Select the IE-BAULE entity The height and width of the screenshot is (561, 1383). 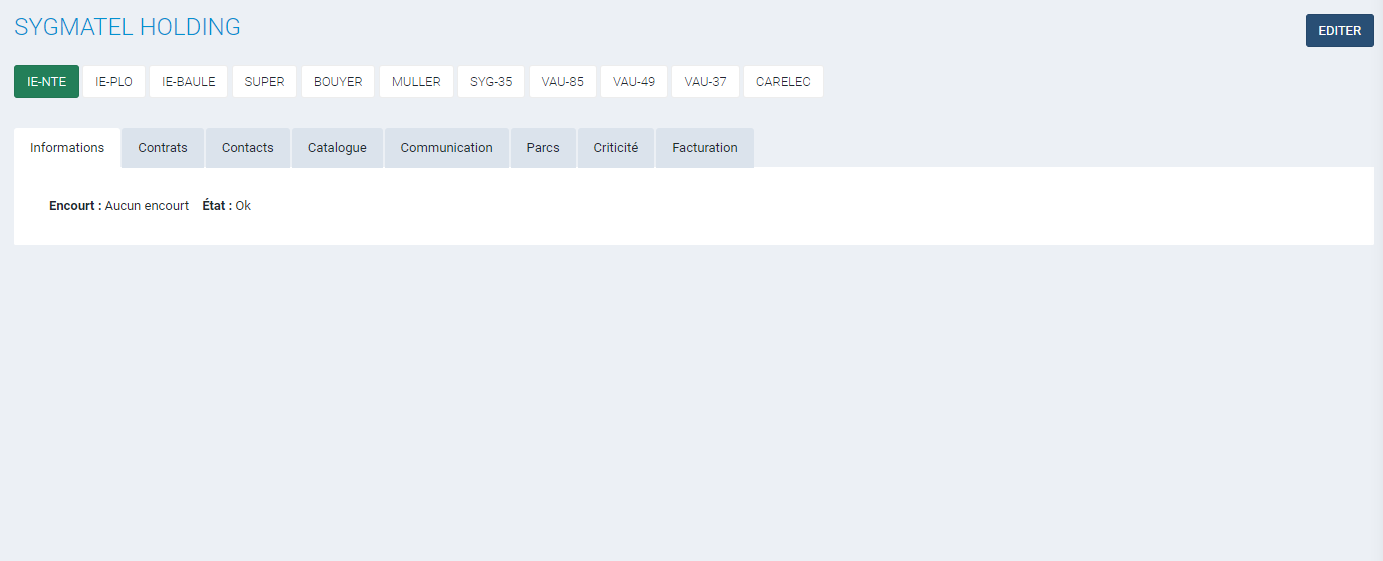(189, 82)
